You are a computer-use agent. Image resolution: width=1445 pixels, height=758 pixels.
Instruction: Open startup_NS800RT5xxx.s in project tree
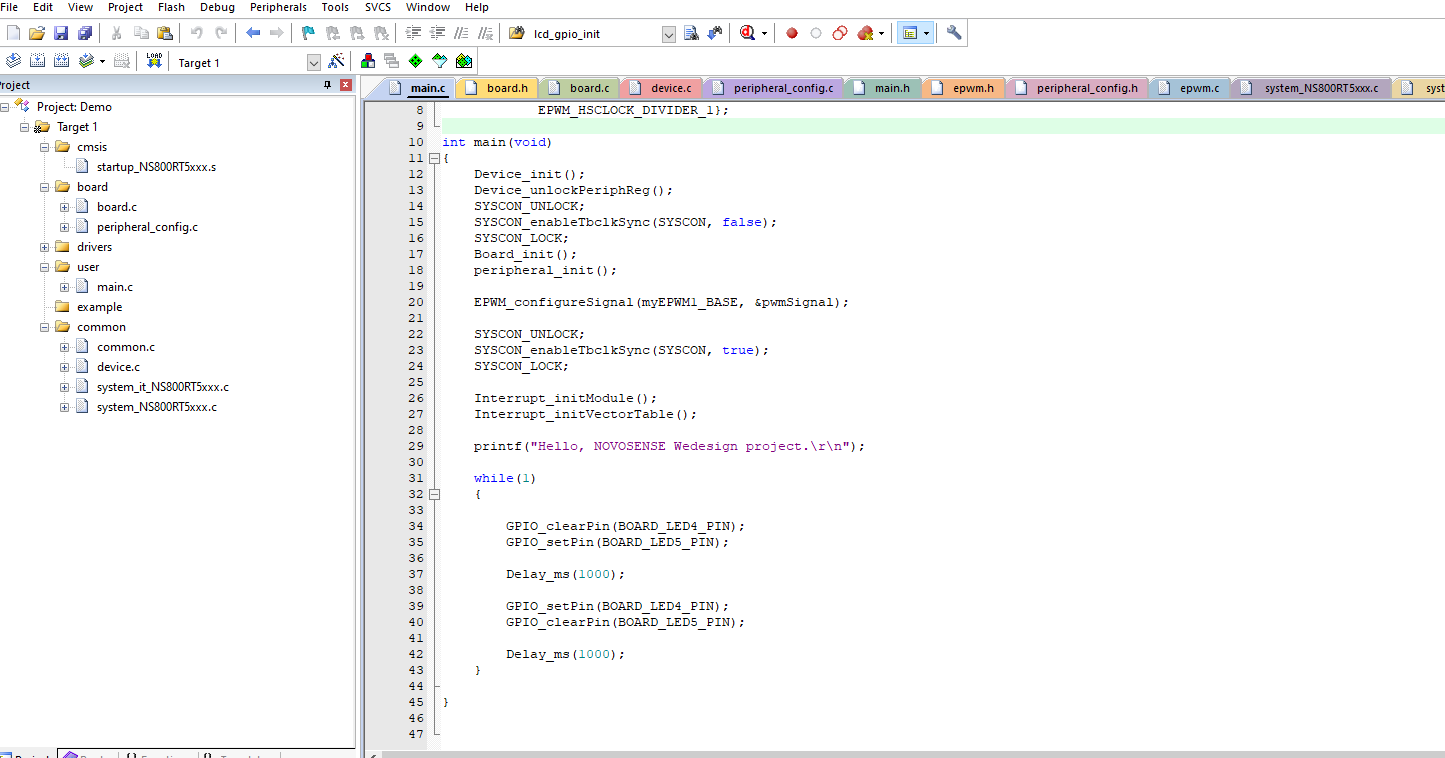[x=156, y=167]
